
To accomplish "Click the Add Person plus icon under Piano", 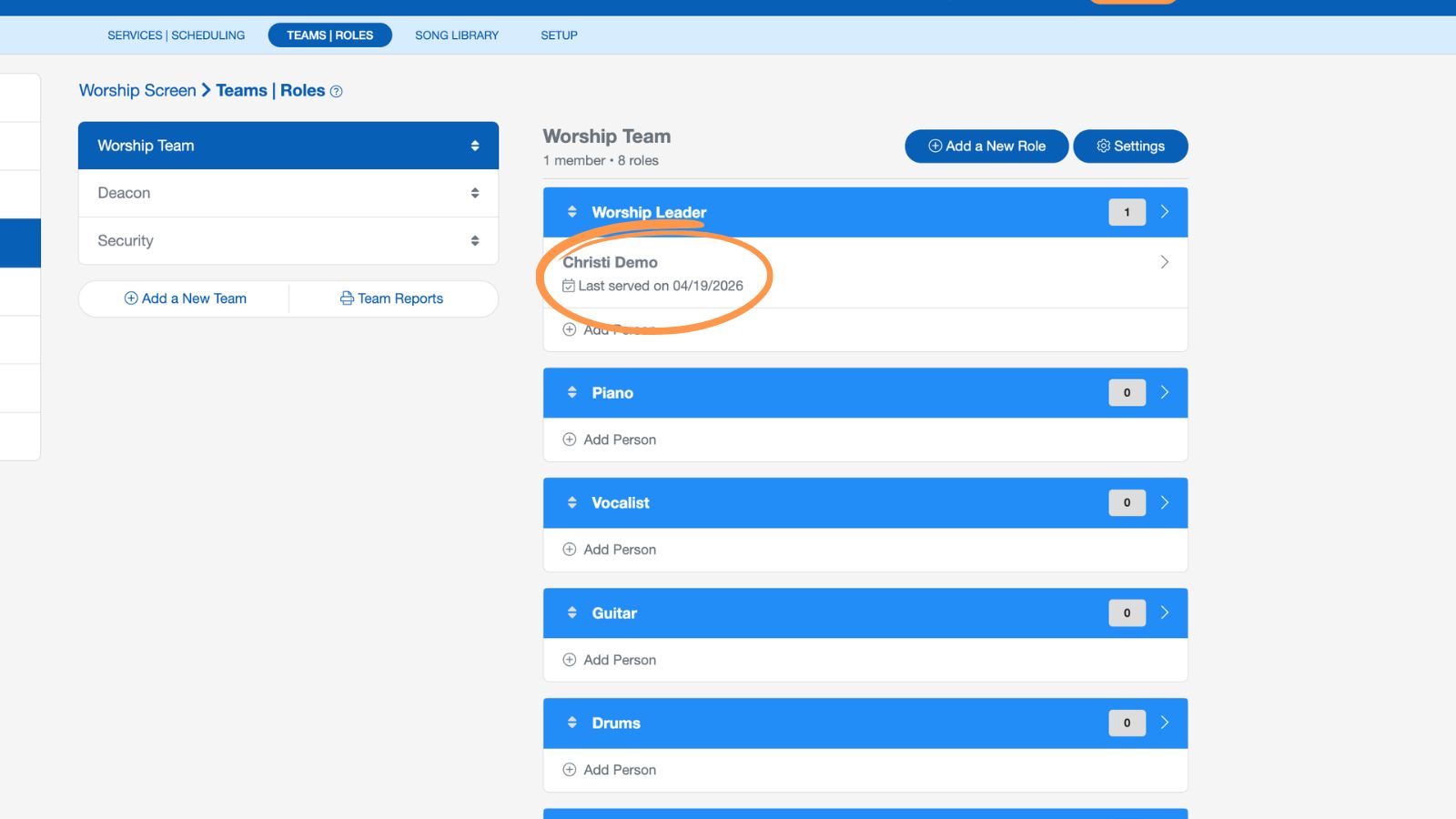I will coord(570,440).
